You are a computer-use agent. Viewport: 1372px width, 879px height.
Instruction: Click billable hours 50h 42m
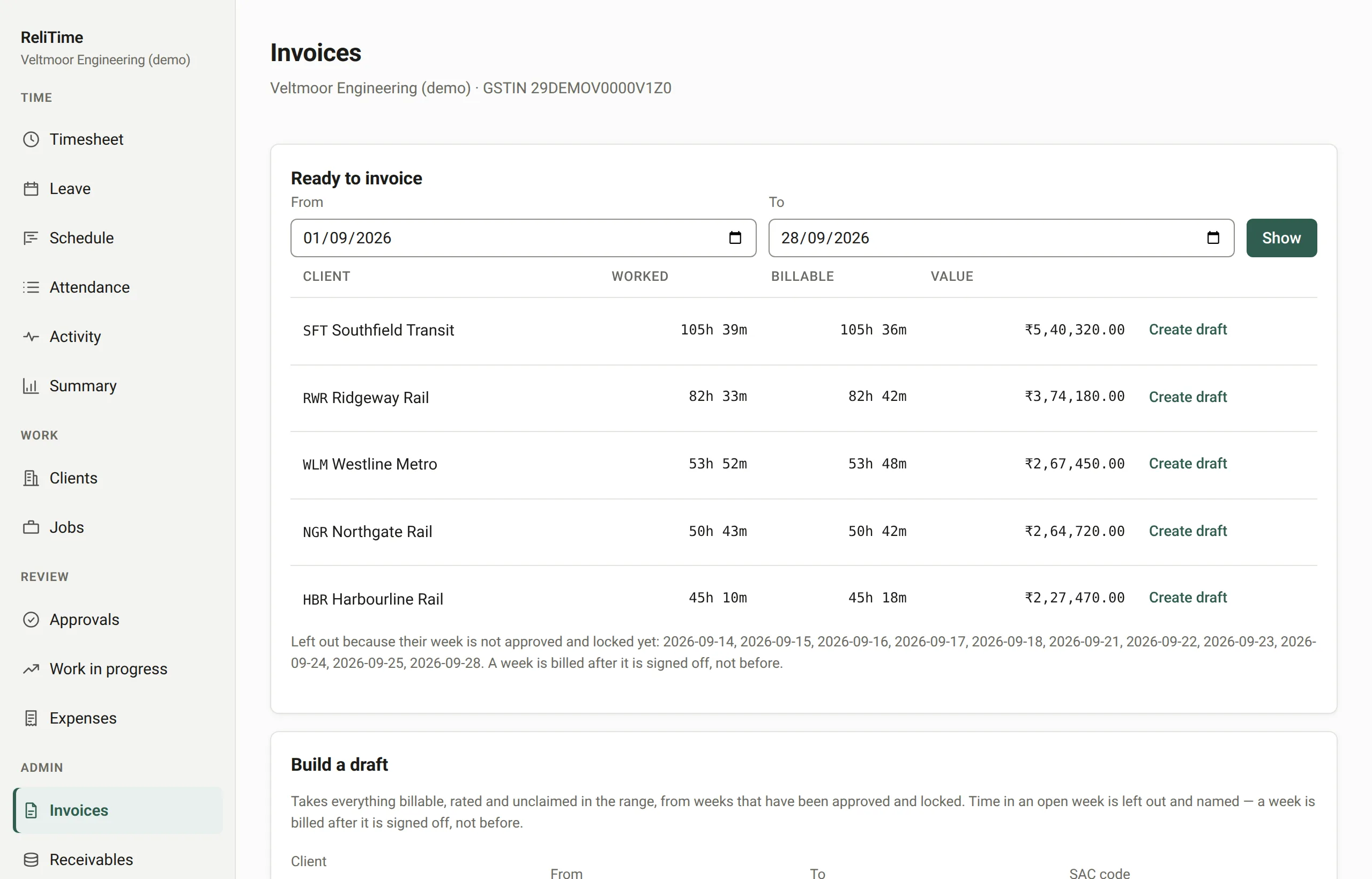877,531
